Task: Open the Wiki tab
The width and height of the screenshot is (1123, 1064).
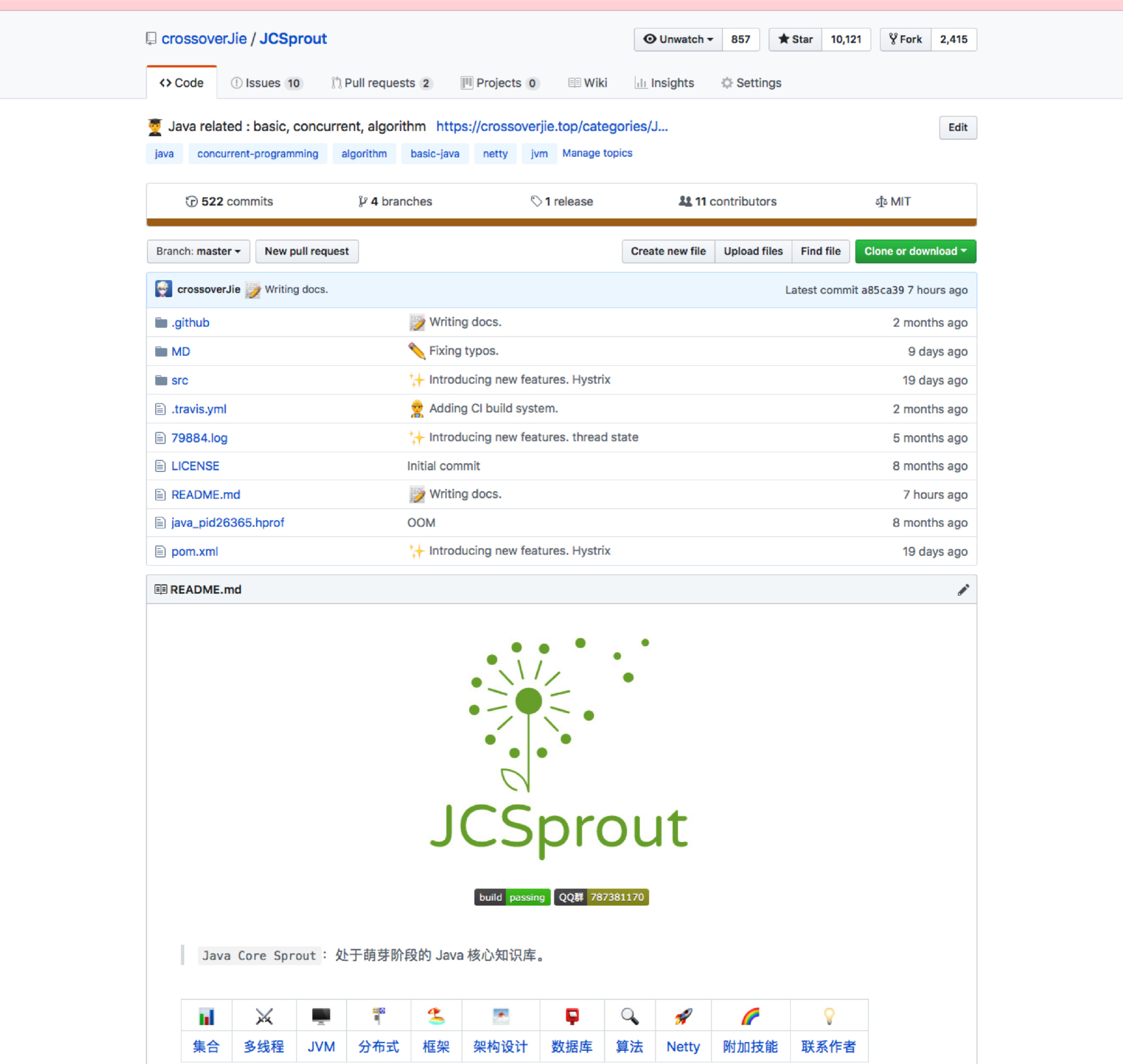Action: pyautogui.click(x=587, y=83)
